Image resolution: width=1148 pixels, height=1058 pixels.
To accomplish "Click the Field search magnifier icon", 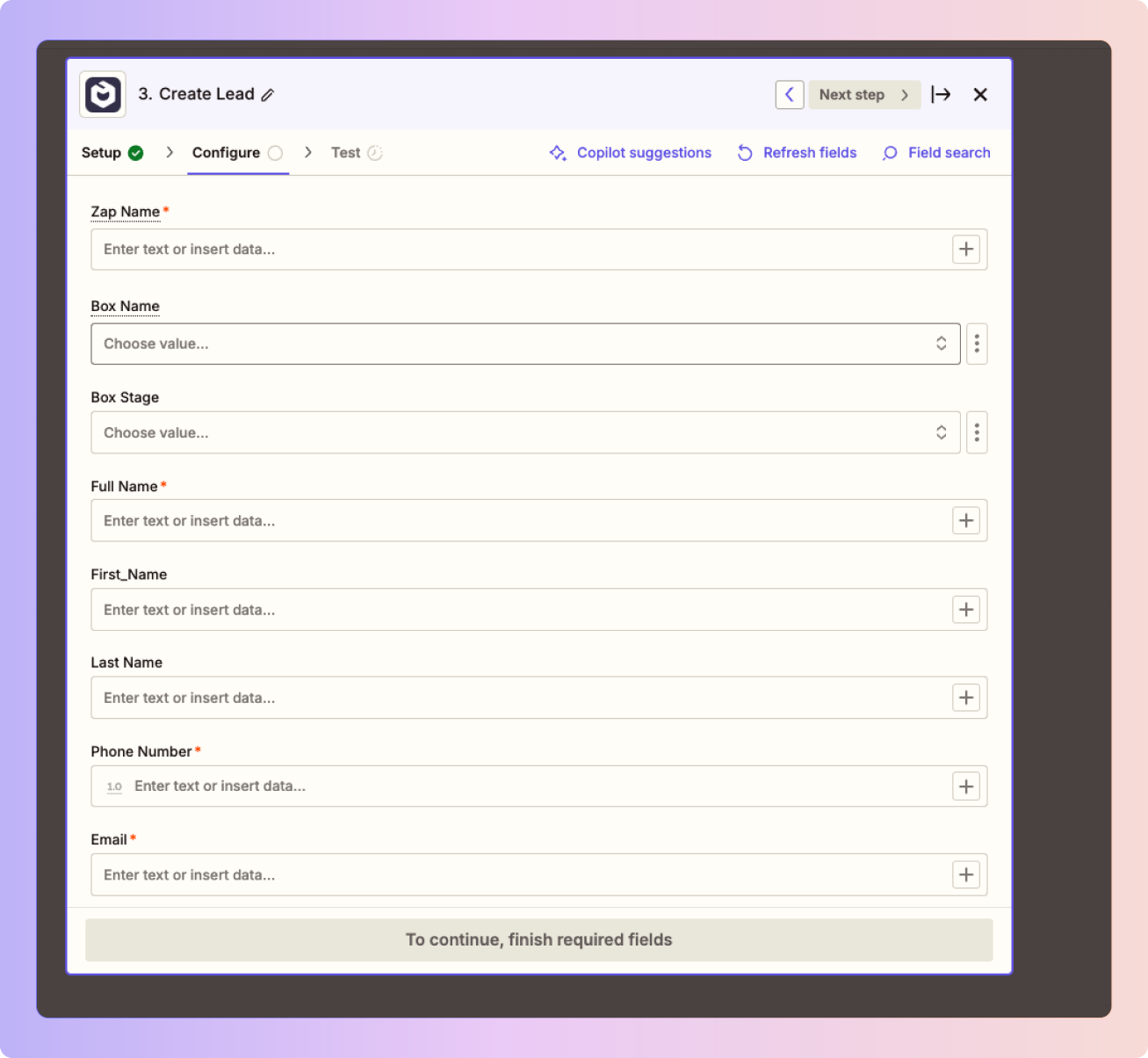I will point(890,153).
